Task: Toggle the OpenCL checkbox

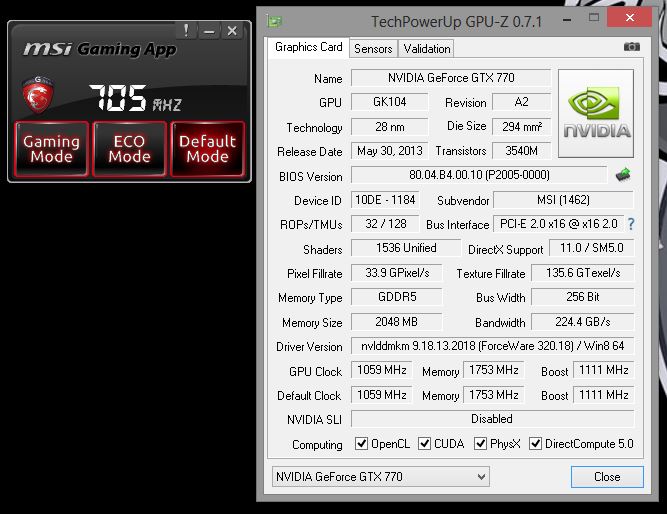Action: pos(362,444)
